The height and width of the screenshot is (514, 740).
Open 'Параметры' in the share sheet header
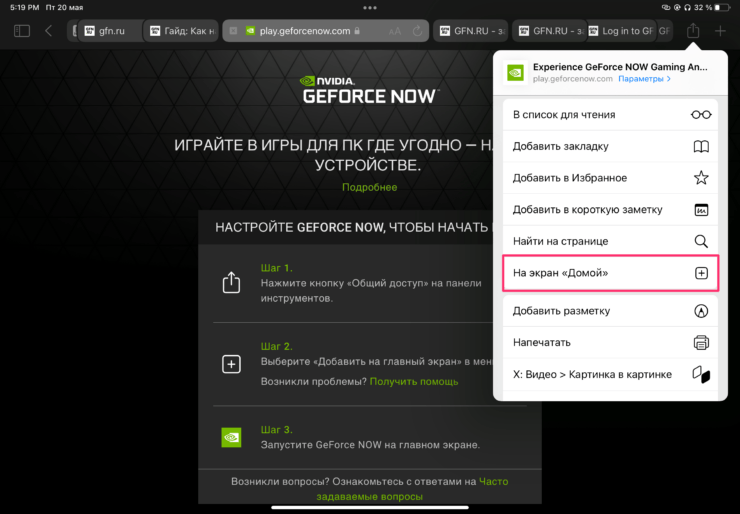(644, 79)
